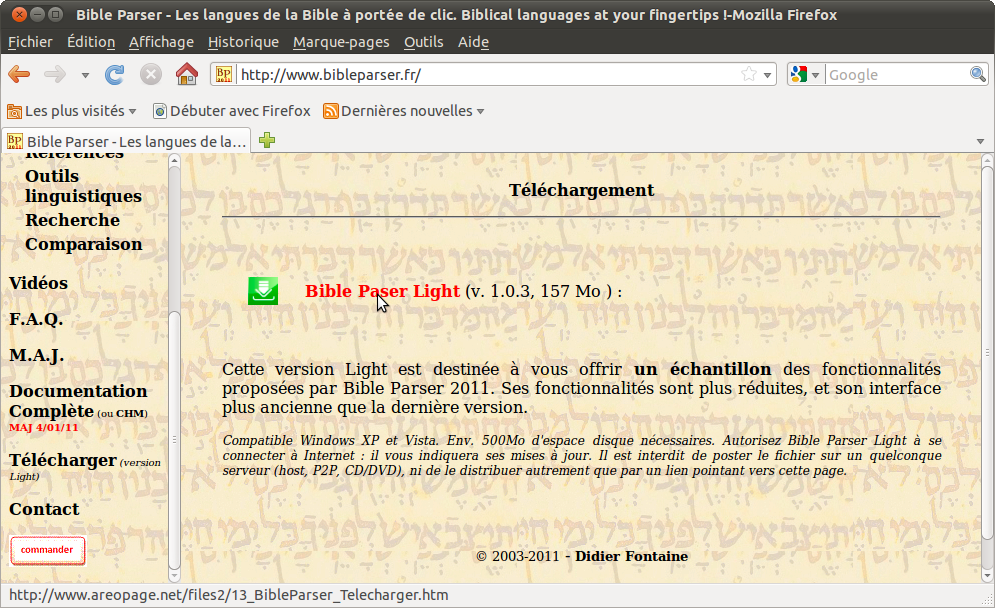Maximize the Firefox window
This screenshot has height=608, width=995.
click(x=55, y=14)
